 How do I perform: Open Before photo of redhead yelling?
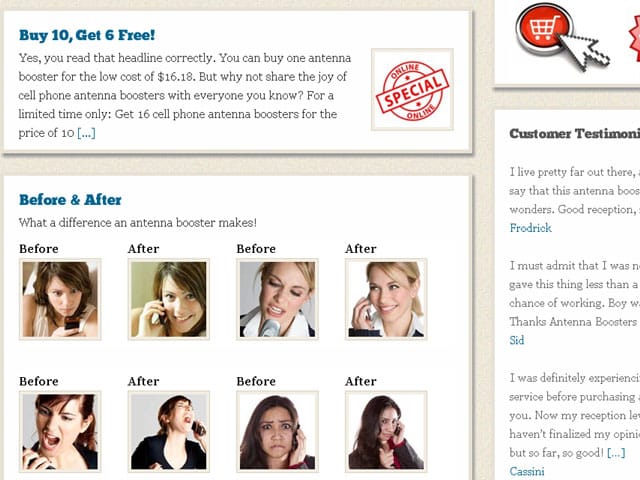[60, 432]
